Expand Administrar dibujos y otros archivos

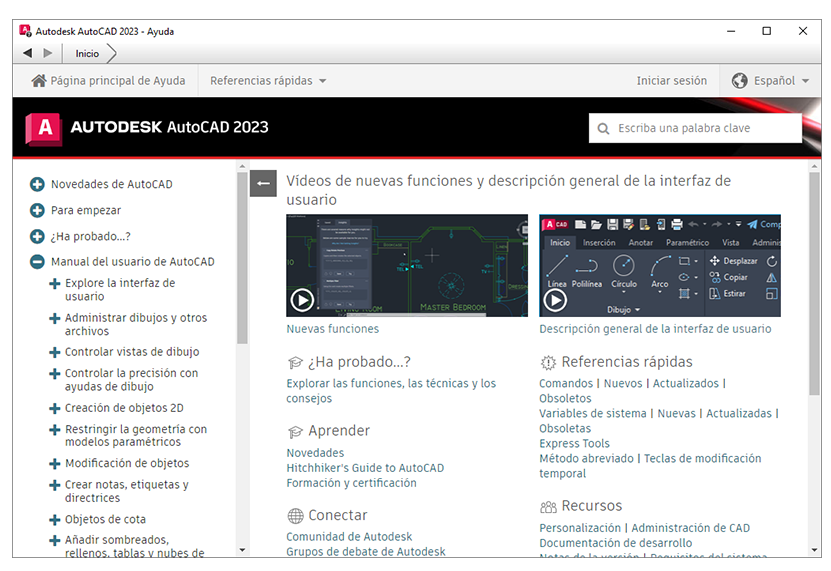[54, 319]
